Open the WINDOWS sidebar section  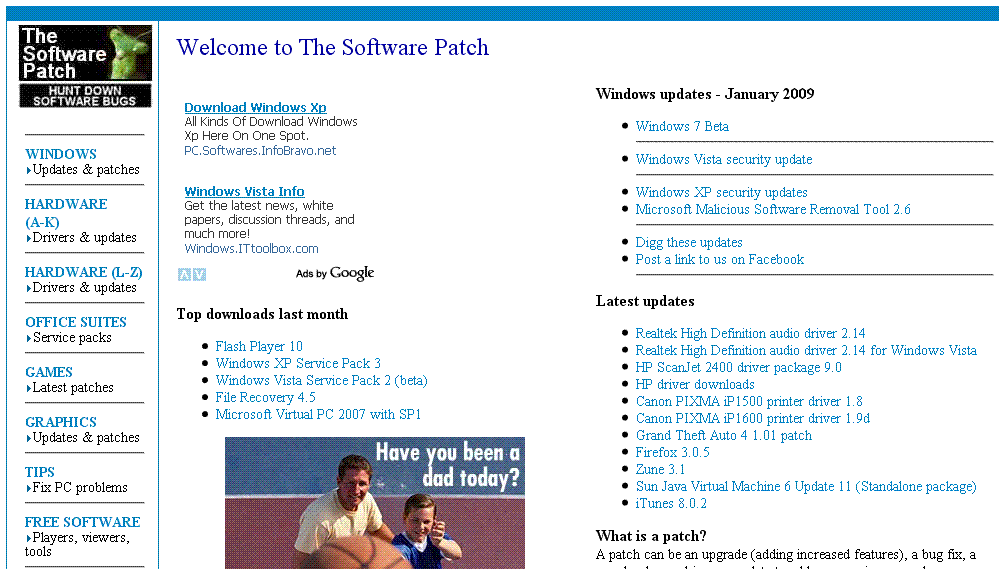pyautogui.click(x=61, y=154)
